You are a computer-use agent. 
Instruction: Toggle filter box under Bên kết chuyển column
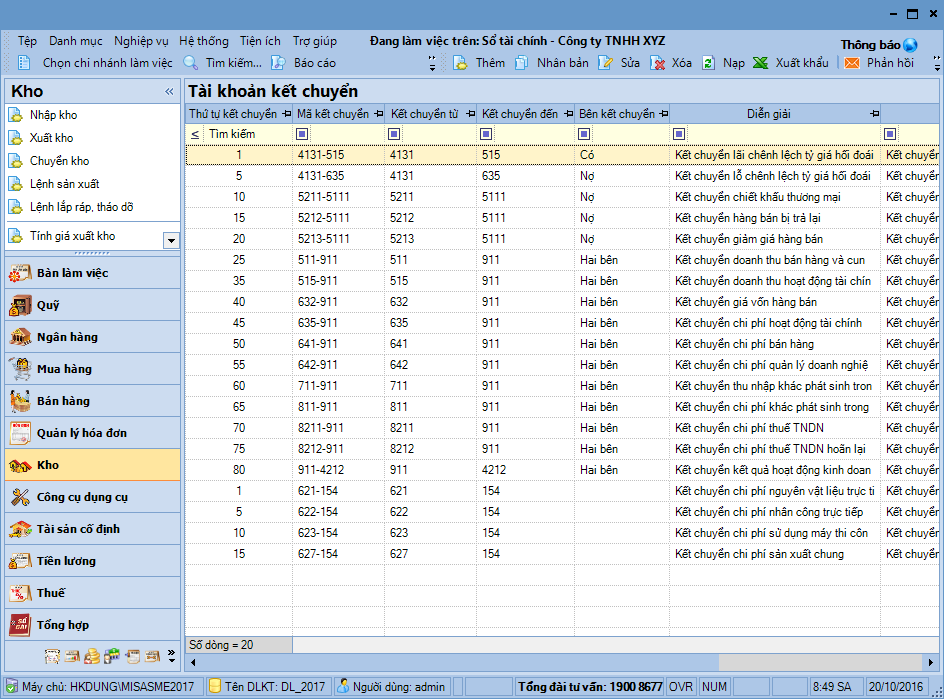(x=584, y=134)
